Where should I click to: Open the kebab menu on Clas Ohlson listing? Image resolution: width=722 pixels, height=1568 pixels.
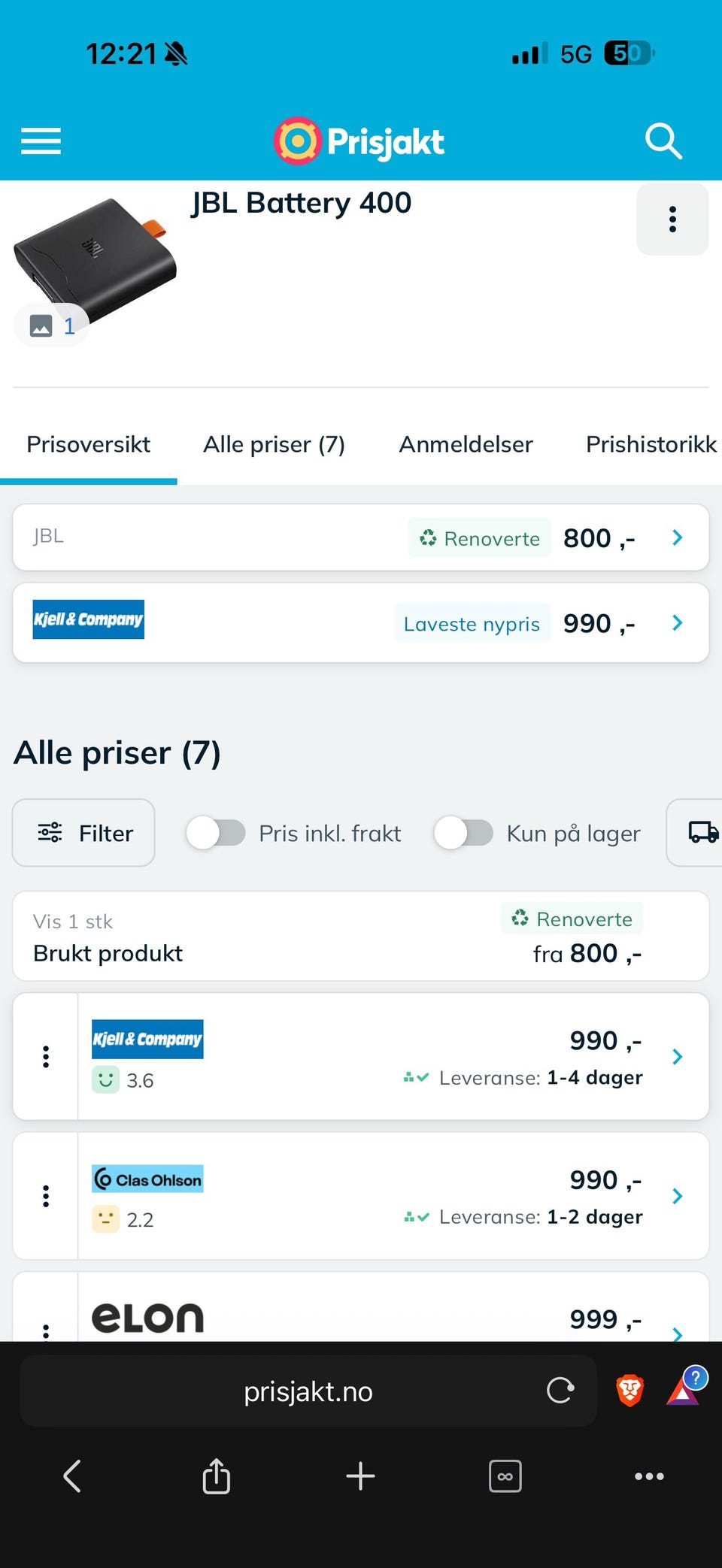coord(46,1195)
